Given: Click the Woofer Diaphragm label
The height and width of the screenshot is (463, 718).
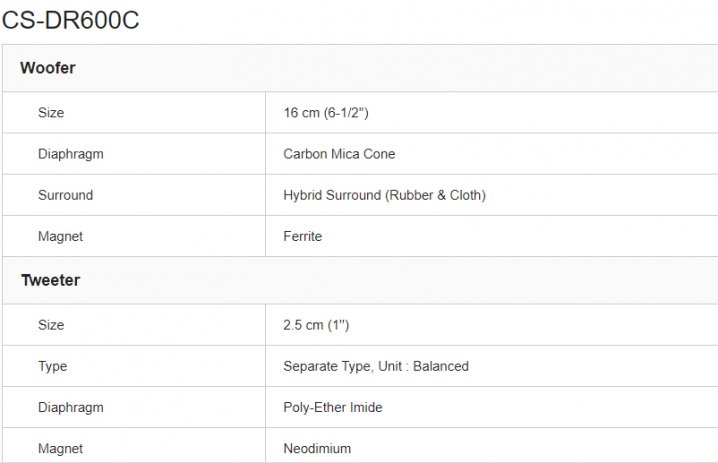Looking at the screenshot, I should pos(70,154).
